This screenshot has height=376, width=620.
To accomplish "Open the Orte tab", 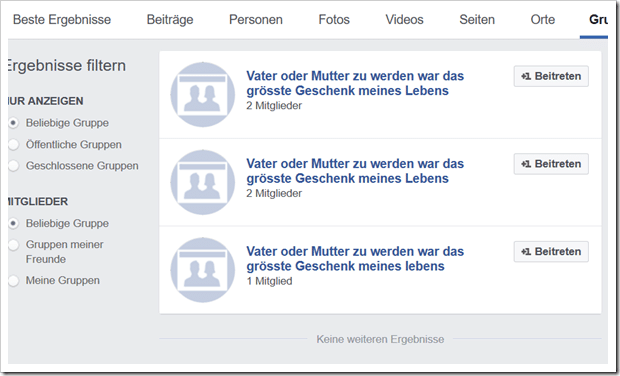I will [x=542, y=19].
